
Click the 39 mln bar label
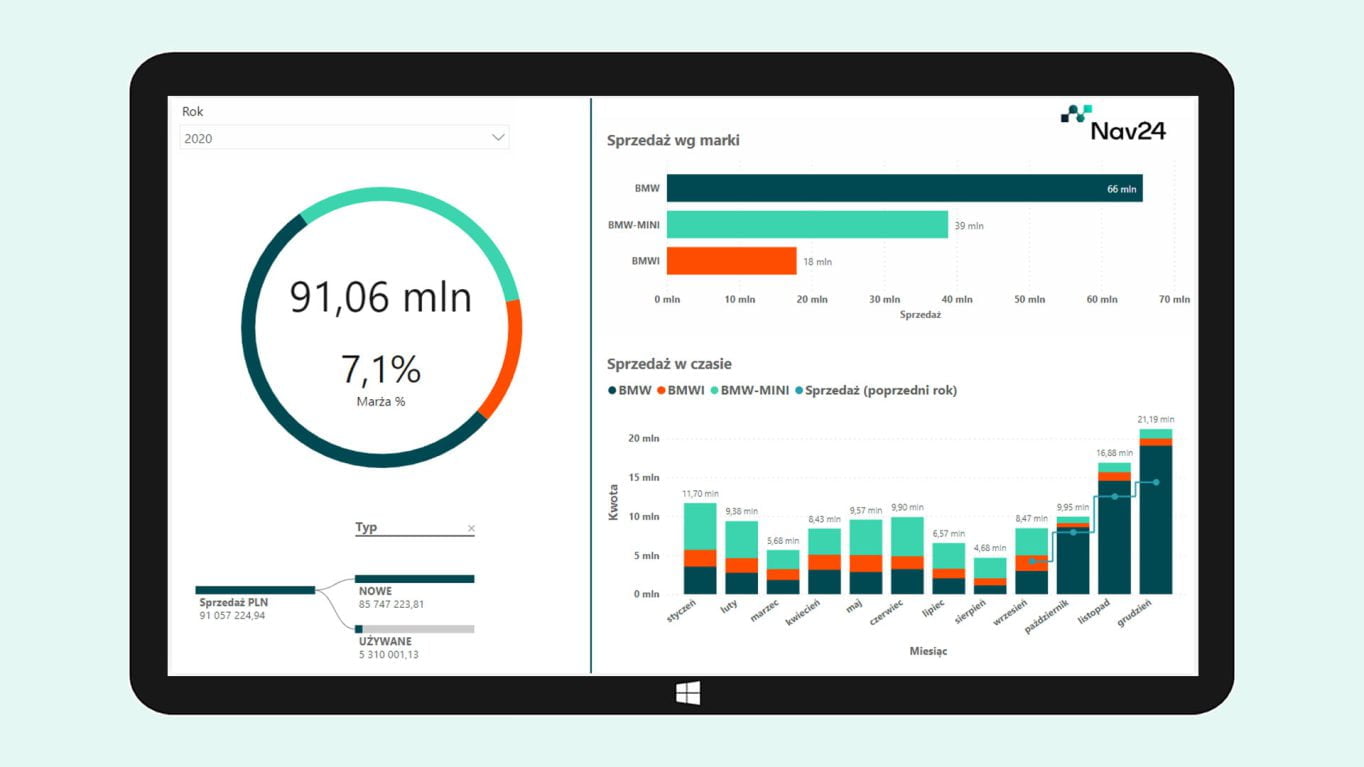point(969,226)
